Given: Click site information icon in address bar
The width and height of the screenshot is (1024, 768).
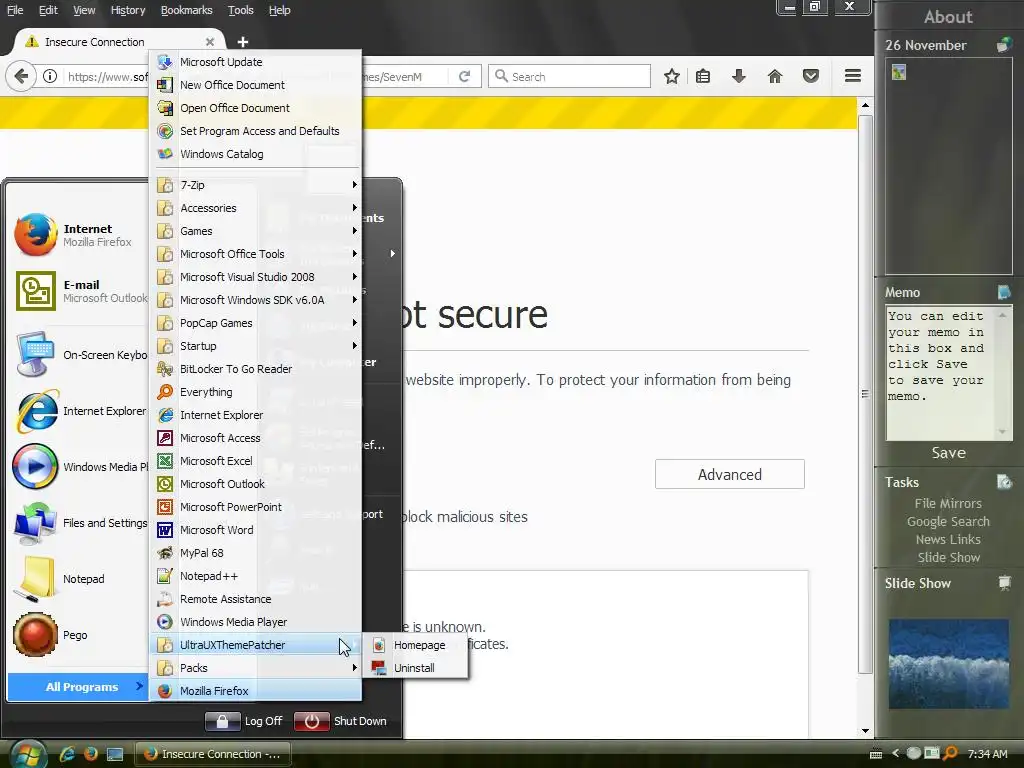Looking at the screenshot, I should tap(50, 76).
